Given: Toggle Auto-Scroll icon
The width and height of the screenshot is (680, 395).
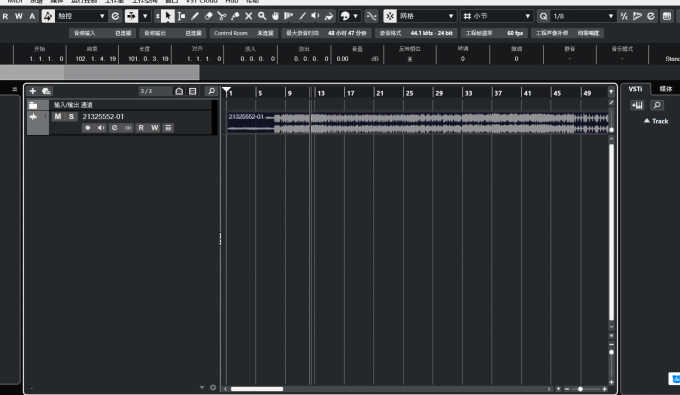Looking at the screenshot, I should pos(131,16).
